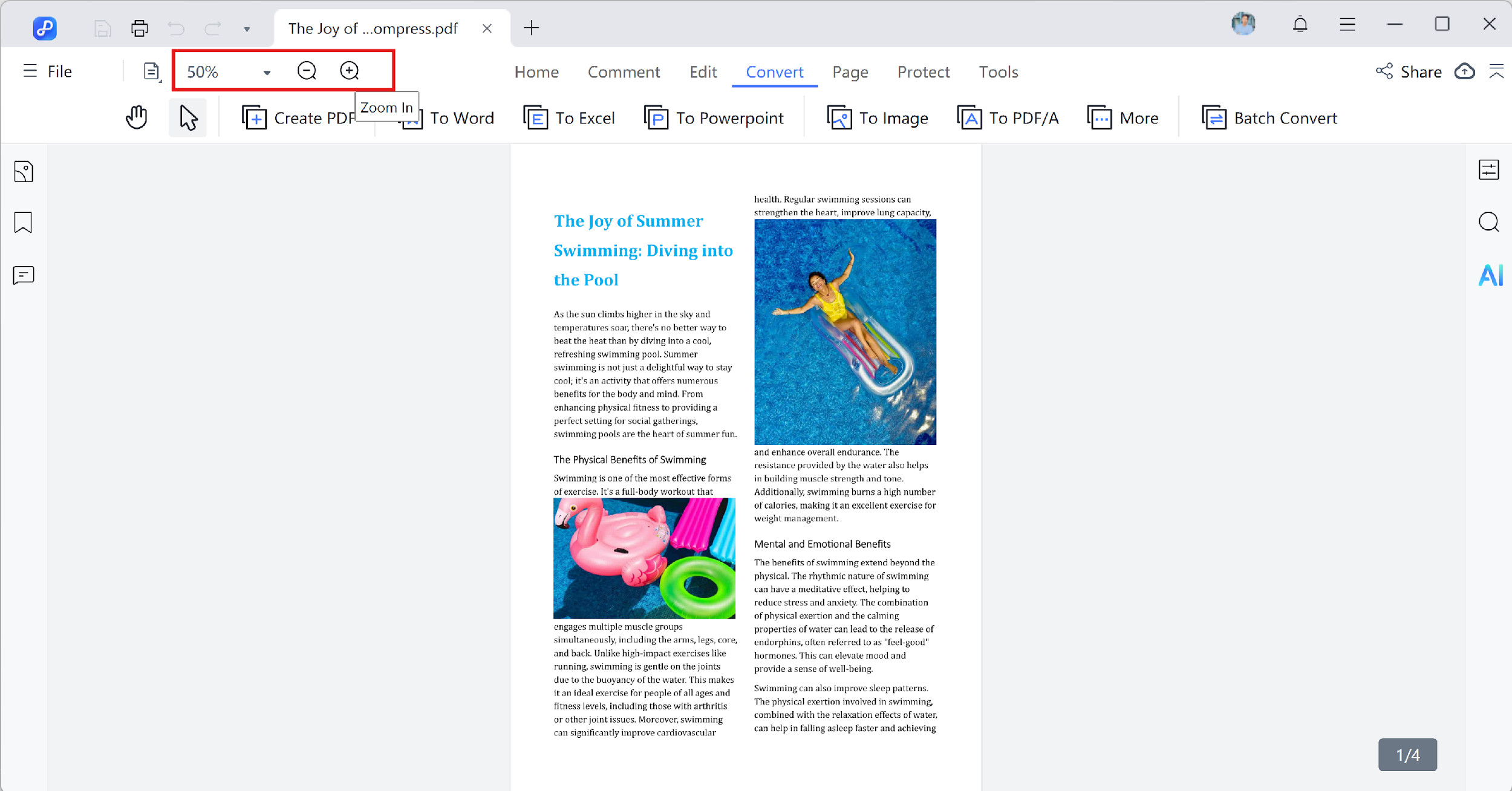Viewport: 1512px width, 791px height.
Task: Collapse the ribbon toolbar
Action: [x=1496, y=71]
